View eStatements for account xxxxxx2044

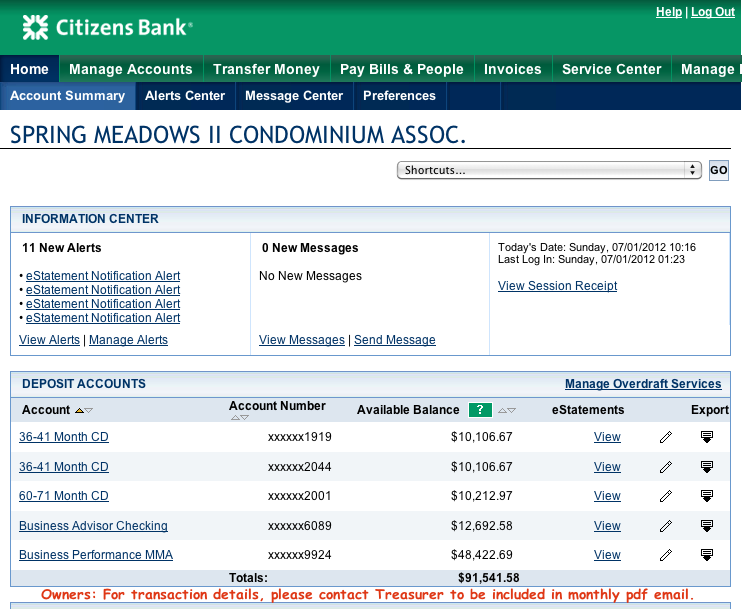coord(607,467)
